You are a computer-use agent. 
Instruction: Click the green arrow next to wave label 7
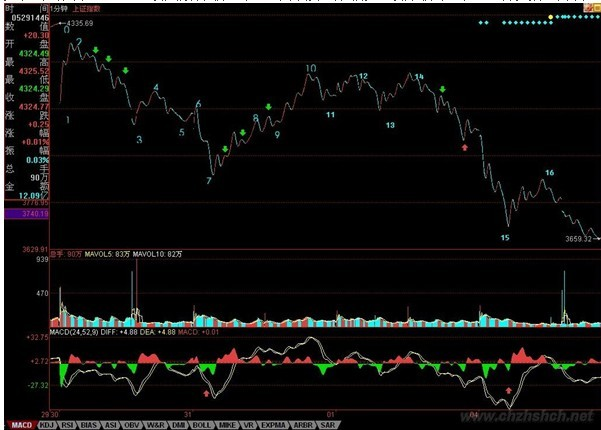click(225, 149)
